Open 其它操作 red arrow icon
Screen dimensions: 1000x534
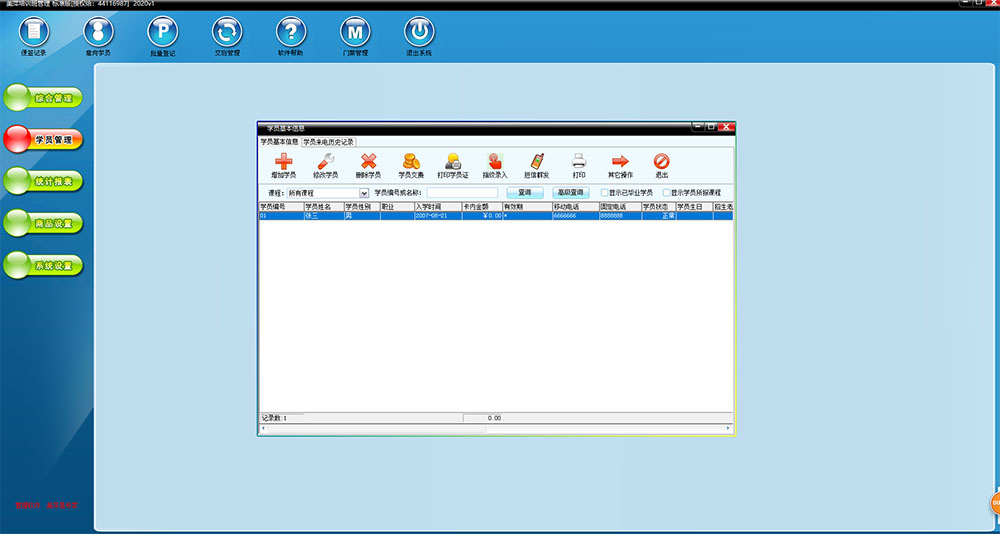(x=620, y=162)
